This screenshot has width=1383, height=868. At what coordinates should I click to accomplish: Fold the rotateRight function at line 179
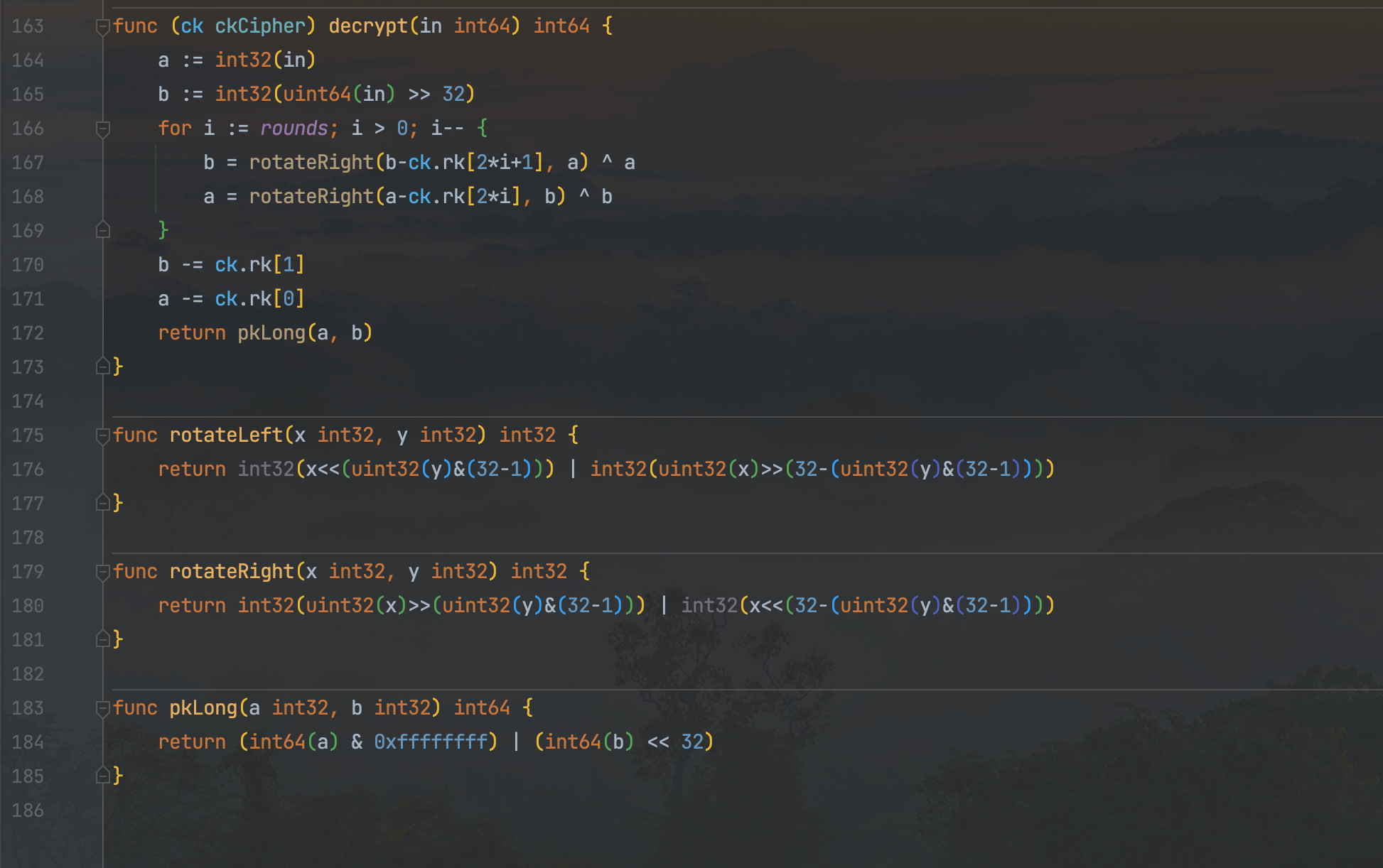coord(102,572)
